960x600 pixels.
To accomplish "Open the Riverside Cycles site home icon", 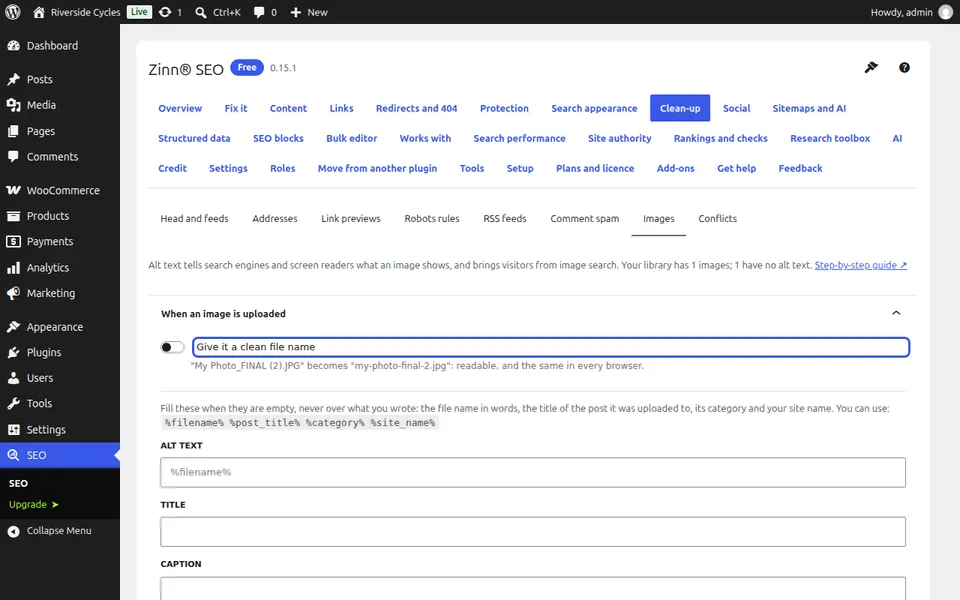I will click(x=39, y=12).
